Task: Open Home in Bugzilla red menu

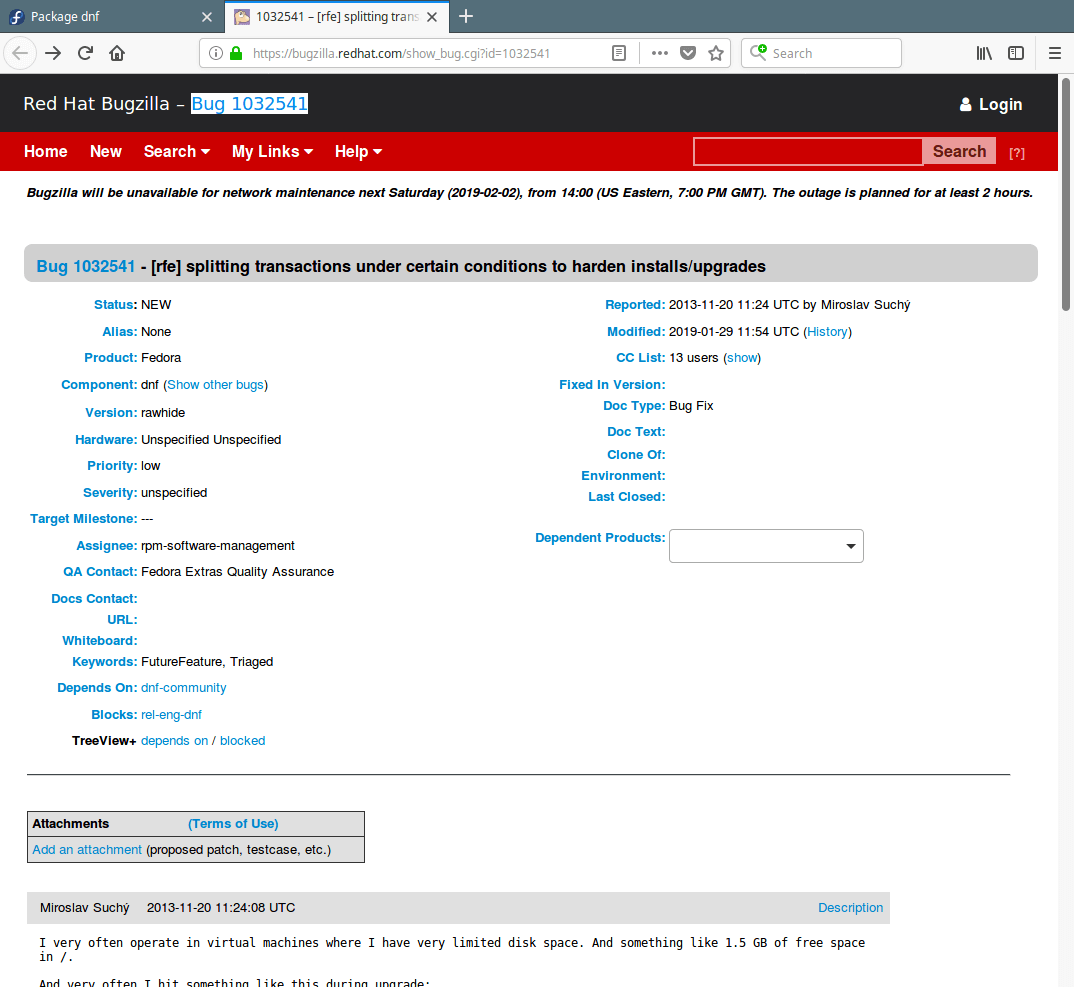Action: click(x=46, y=151)
